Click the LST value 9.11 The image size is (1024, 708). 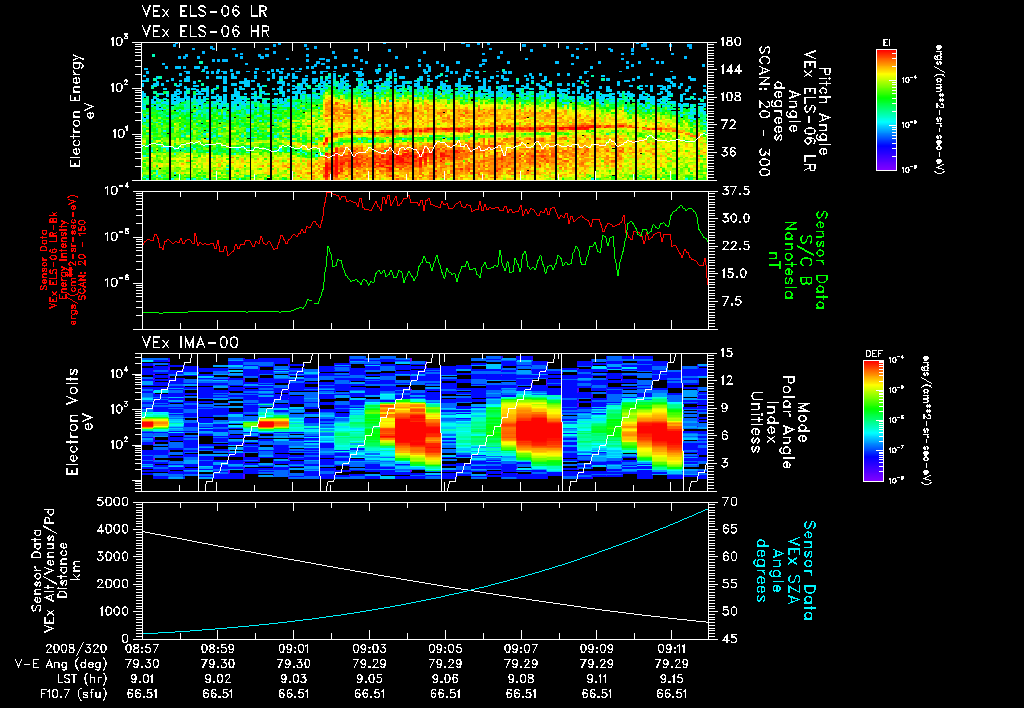coord(597,679)
